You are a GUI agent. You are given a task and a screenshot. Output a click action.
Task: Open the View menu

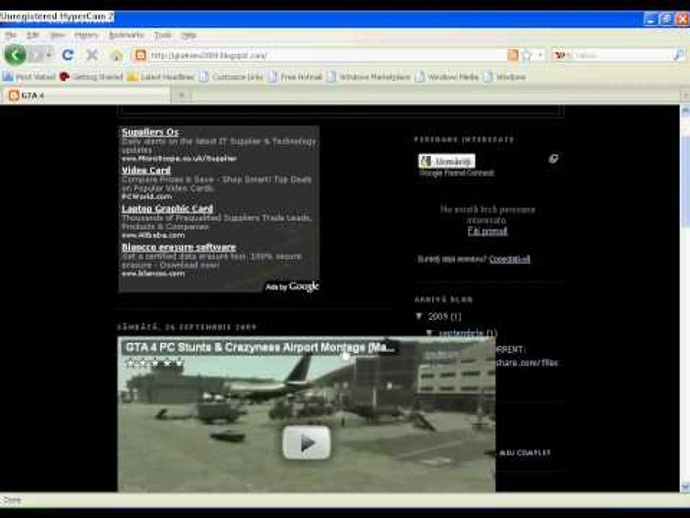click(x=57, y=35)
